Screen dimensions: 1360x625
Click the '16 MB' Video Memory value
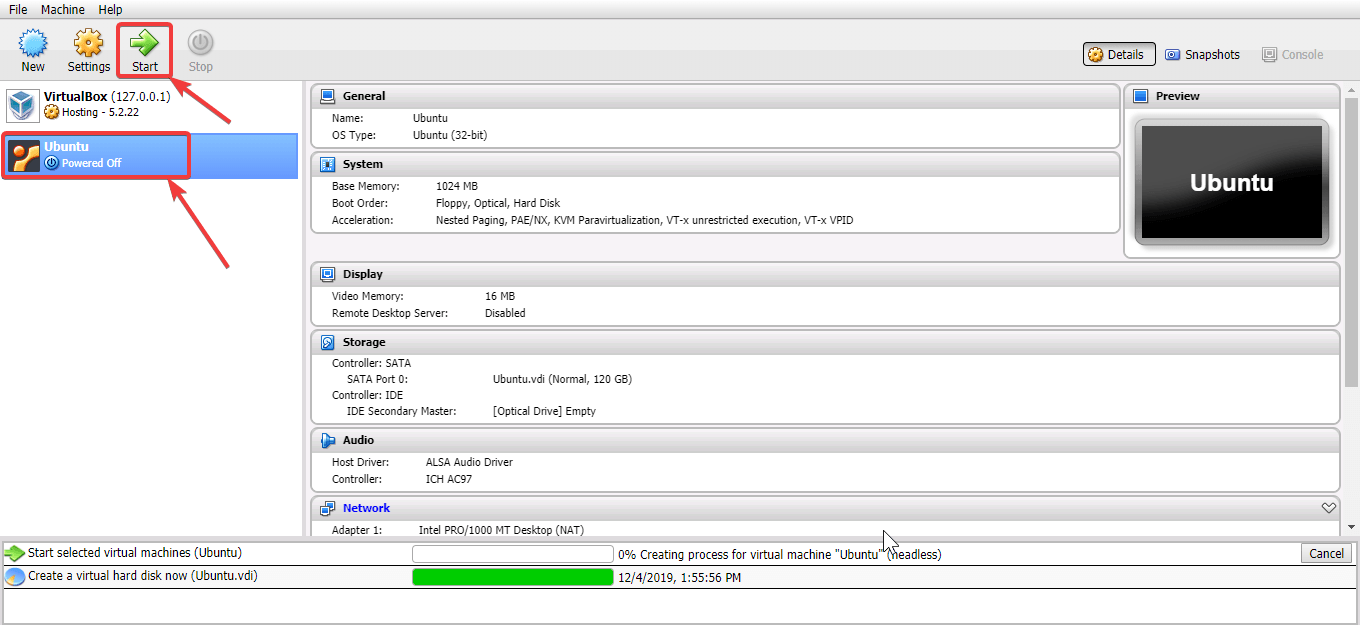coord(500,296)
